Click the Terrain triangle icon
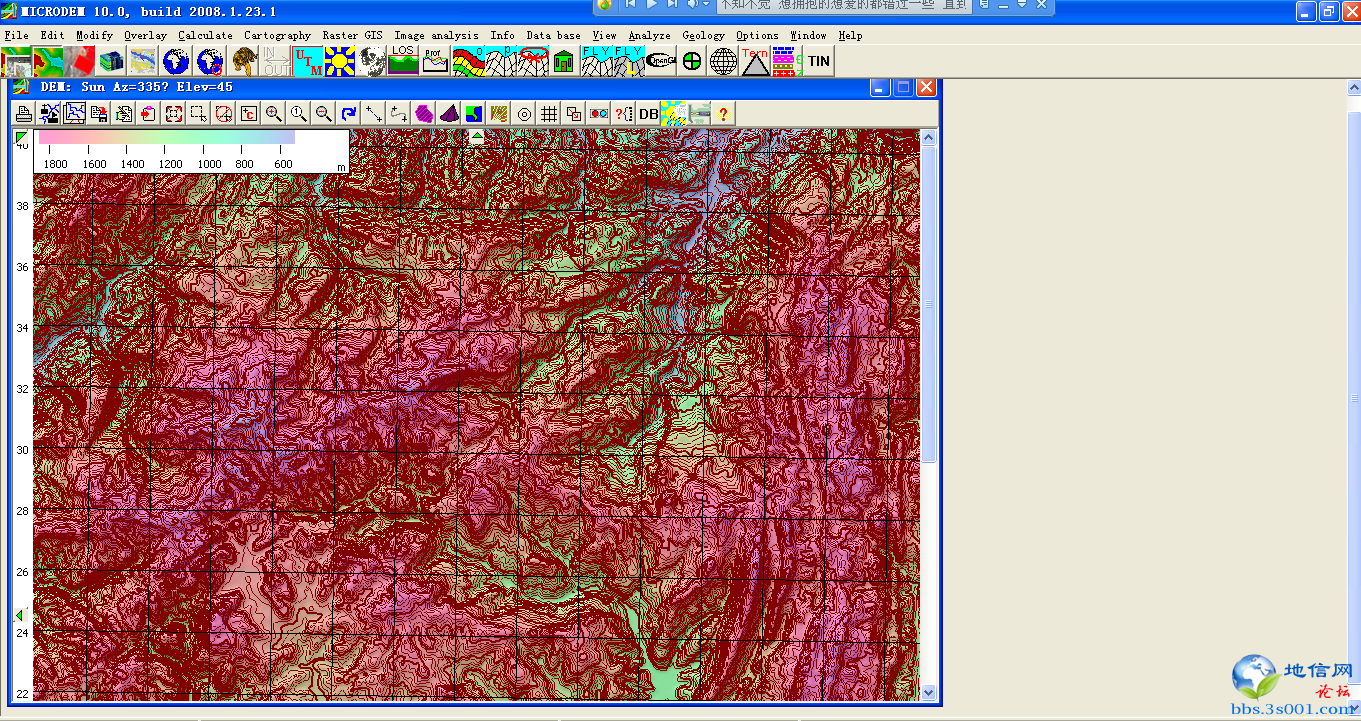The height and width of the screenshot is (721, 1361). [x=755, y=61]
